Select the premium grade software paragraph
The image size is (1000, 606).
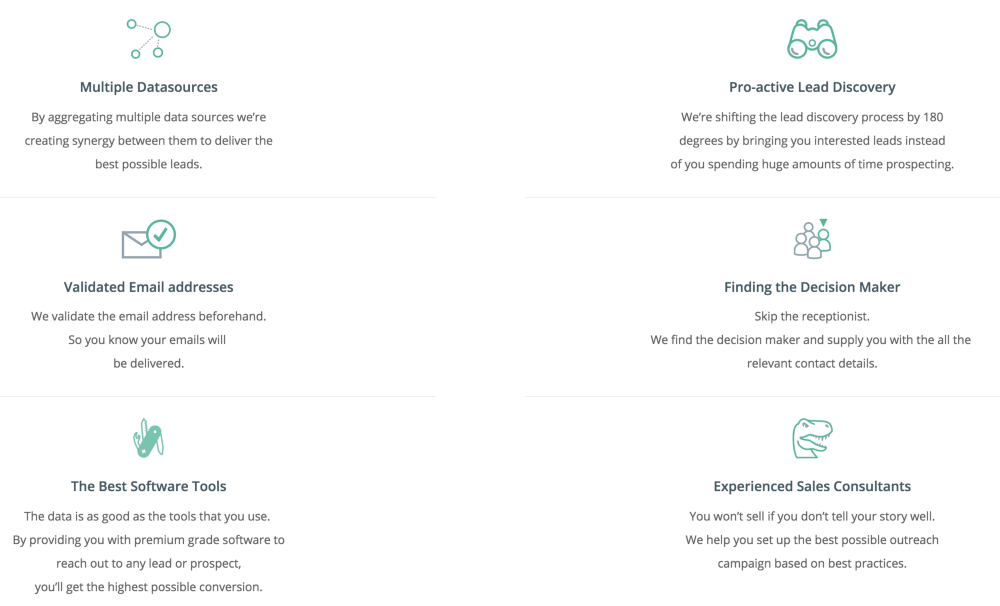[149, 551]
